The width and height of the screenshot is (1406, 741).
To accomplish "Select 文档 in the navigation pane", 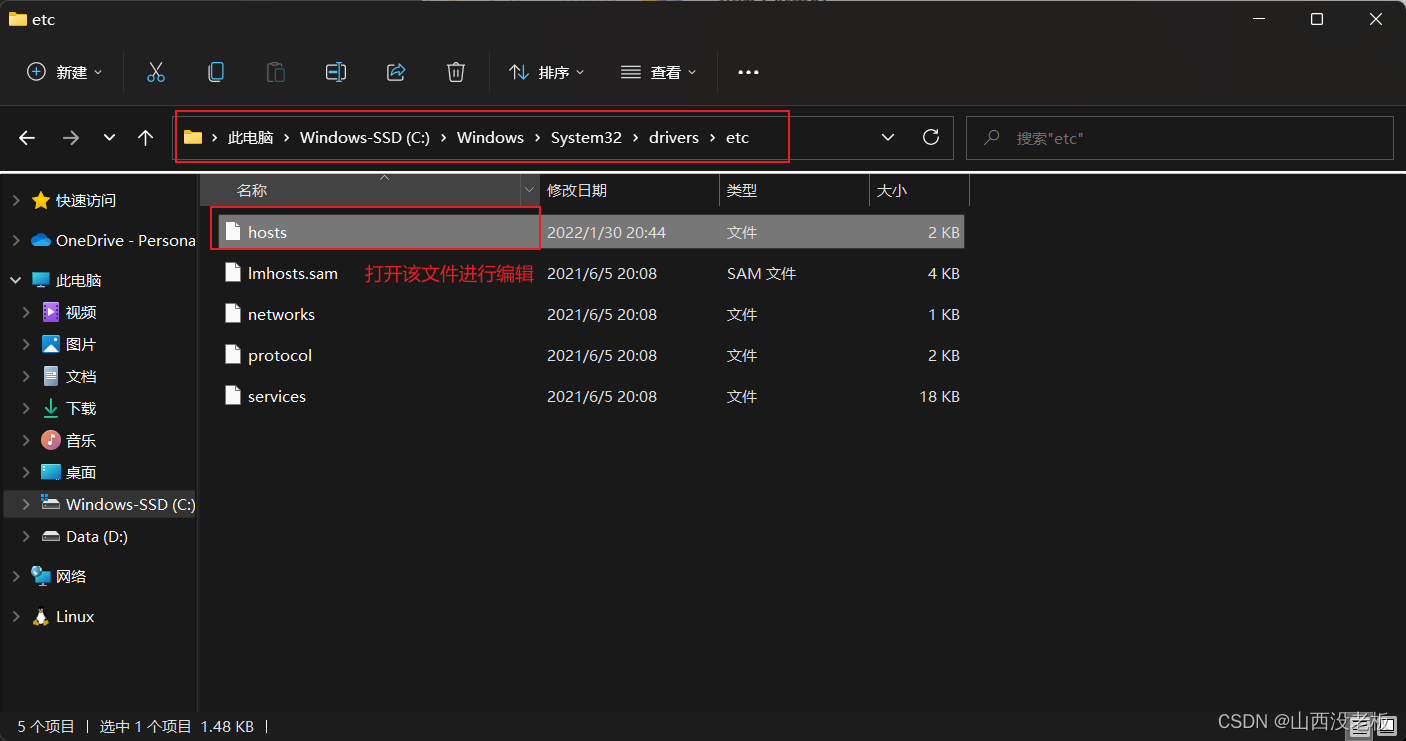I will click(81, 376).
